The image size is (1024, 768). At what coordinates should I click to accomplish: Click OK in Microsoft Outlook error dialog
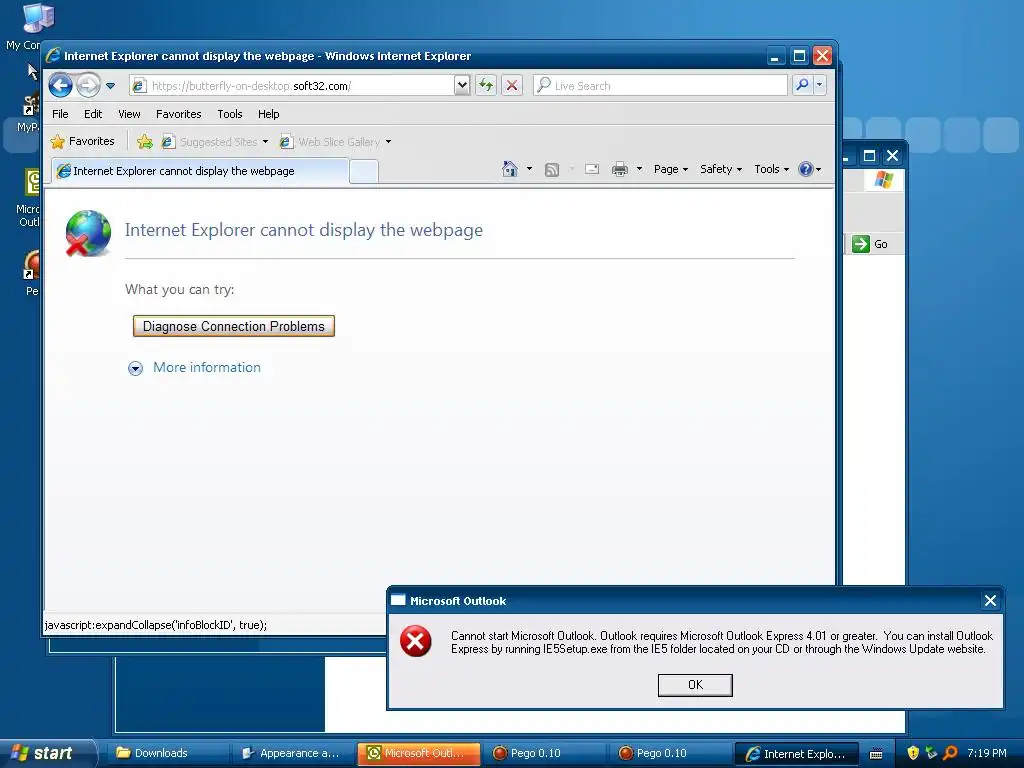[x=695, y=685]
